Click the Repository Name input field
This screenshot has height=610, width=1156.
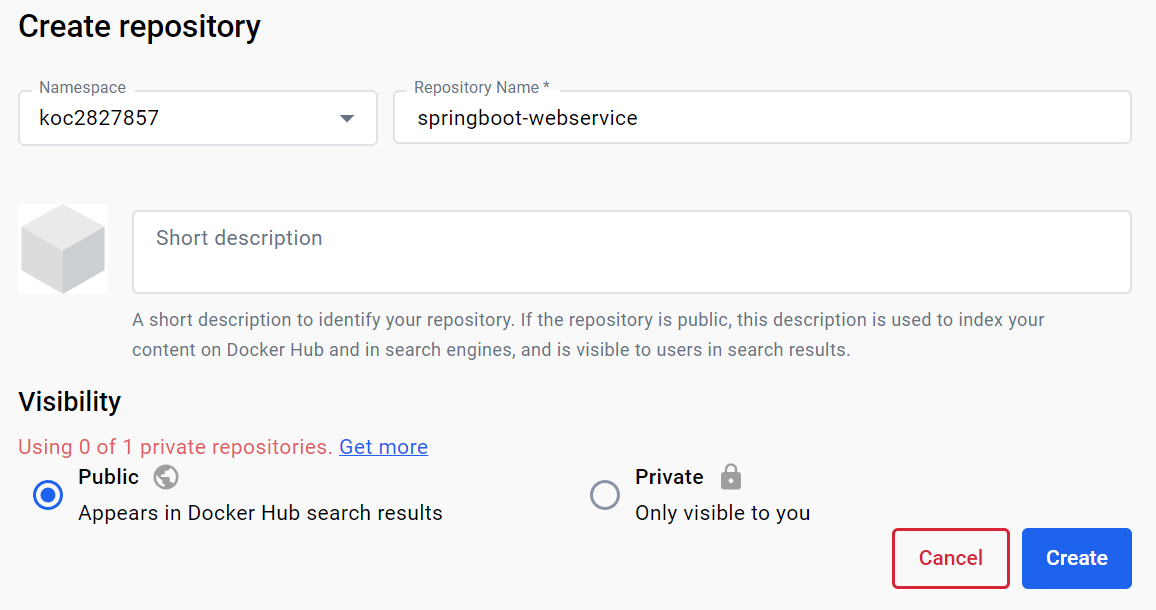pos(761,118)
